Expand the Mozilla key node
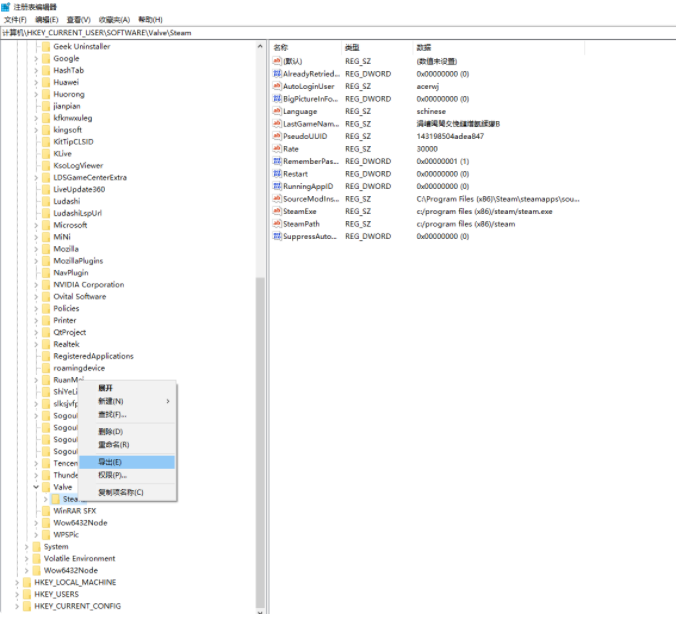 click(x=36, y=249)
